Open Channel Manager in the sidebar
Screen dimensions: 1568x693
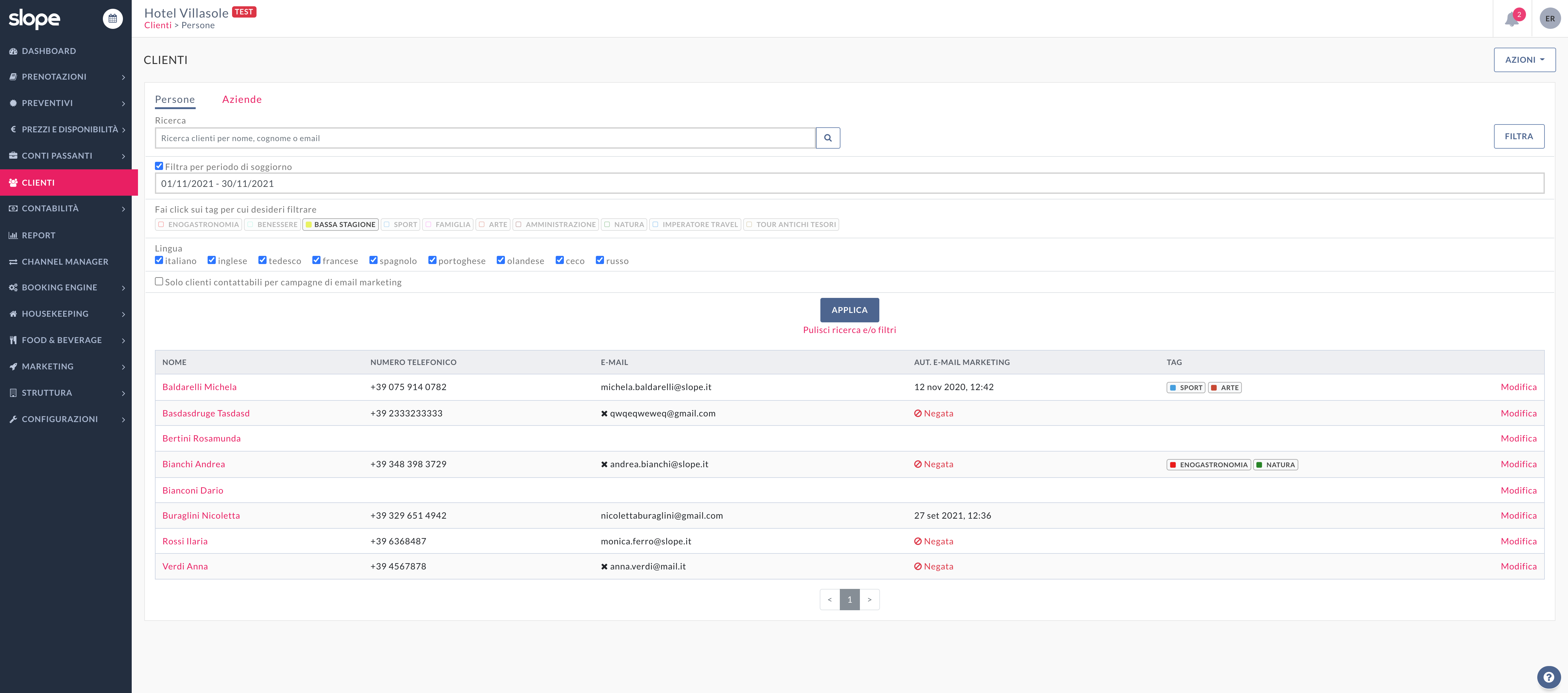point(66,262)
